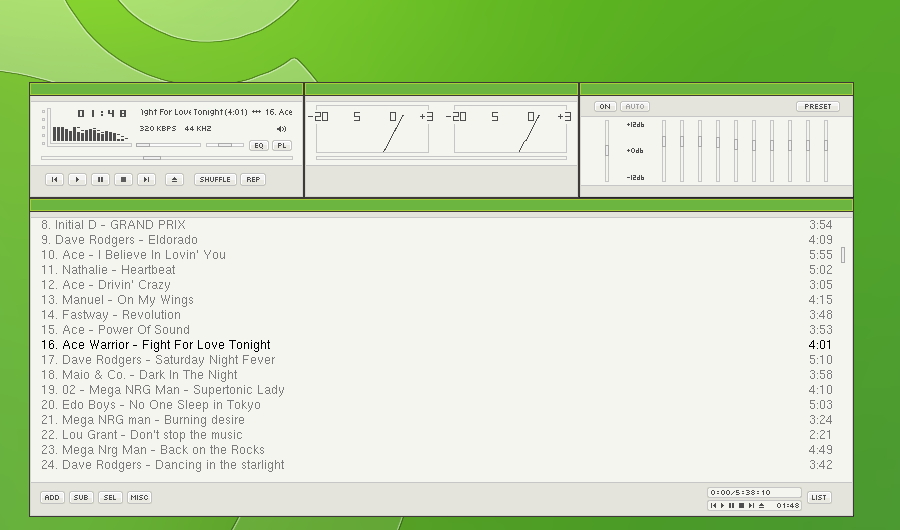Click the 44 KHZ sample rate readout
The image size is (900, 530).
click(198, 129)
